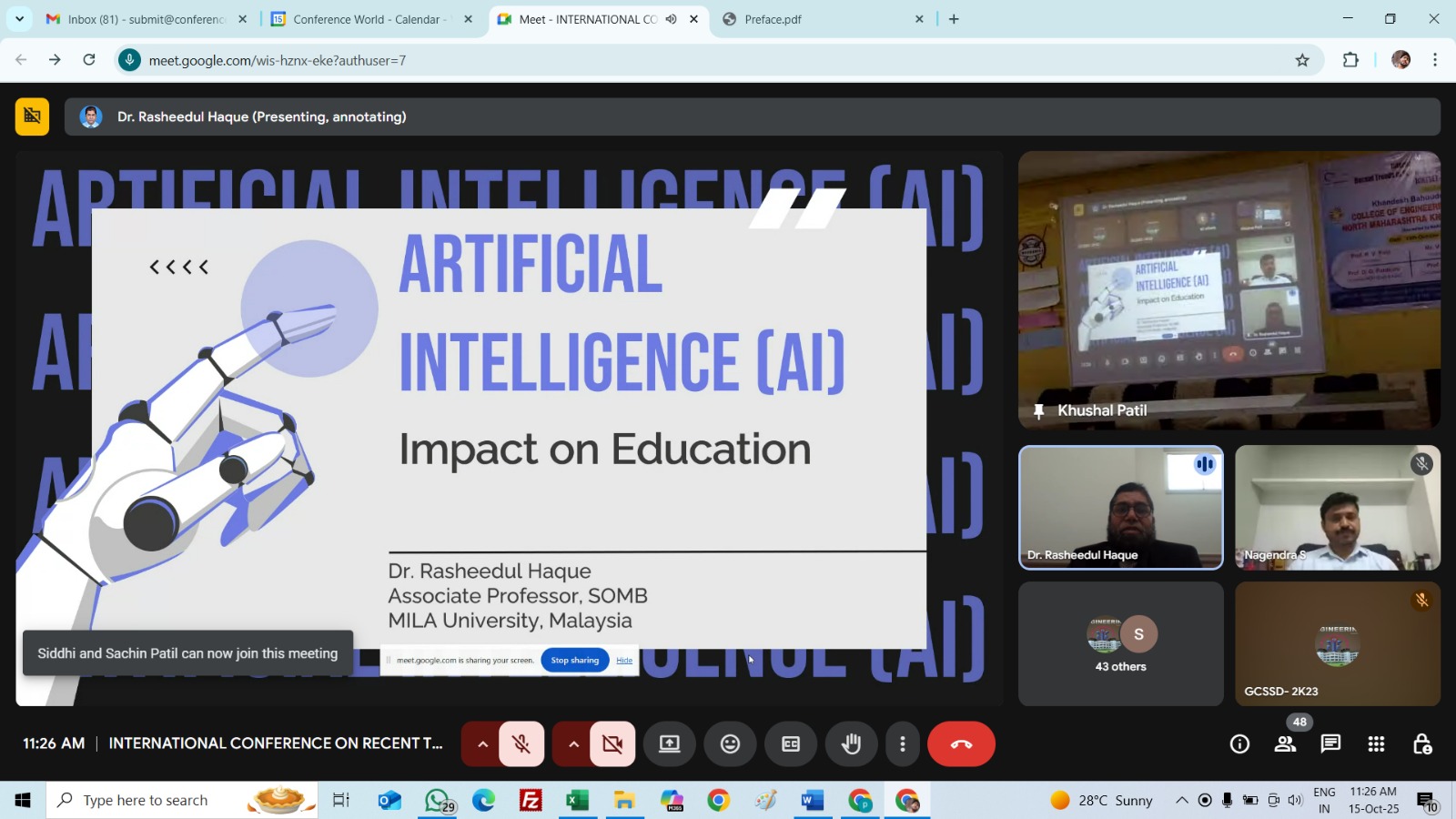The image size is (1456, 819).
Task: Click the Stop sharing button
Action: point(574,661)
